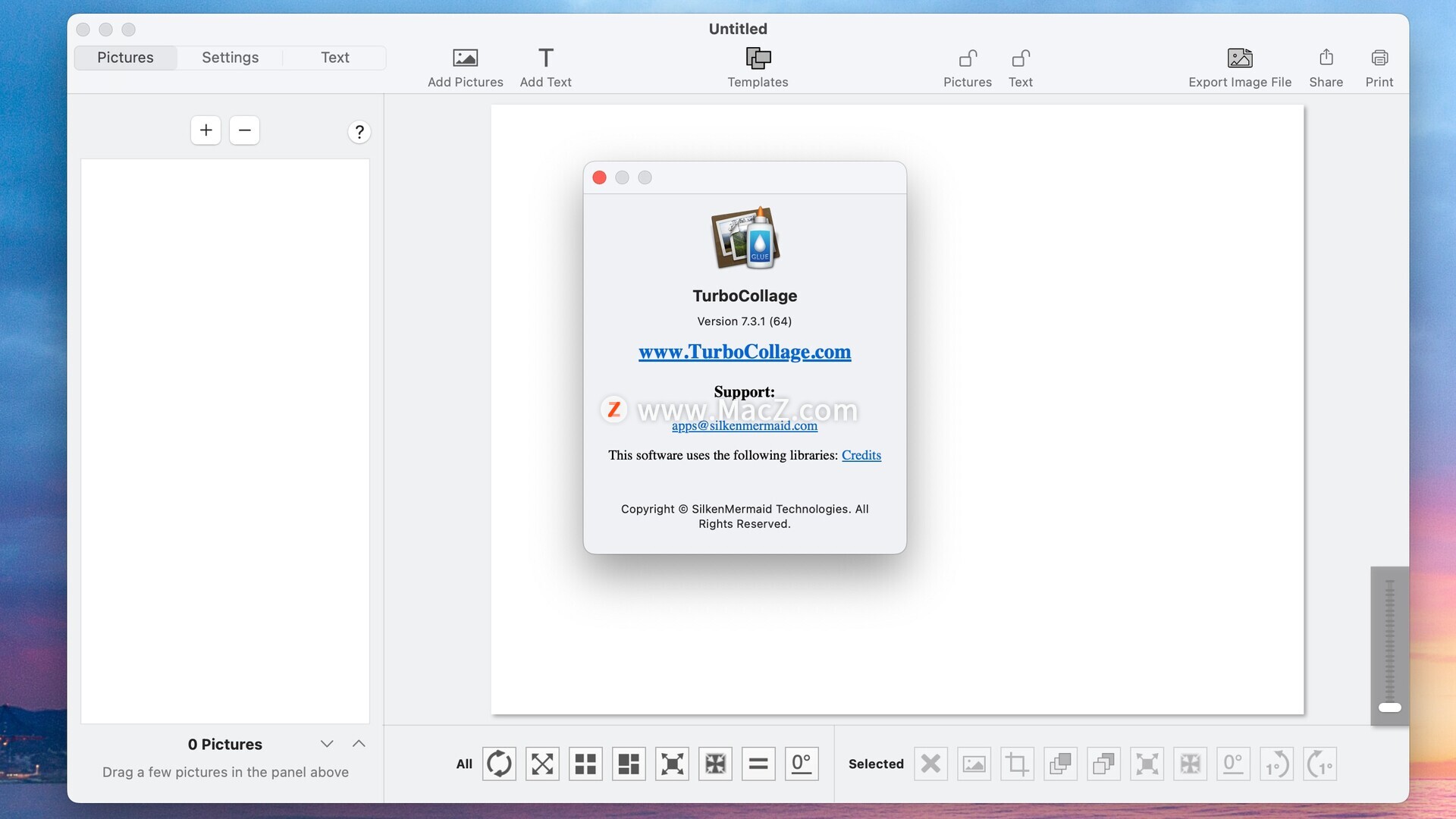Viewport: 1456px width, 819px height.
Task: Open the Templates chooser
Action: point(758,58)
